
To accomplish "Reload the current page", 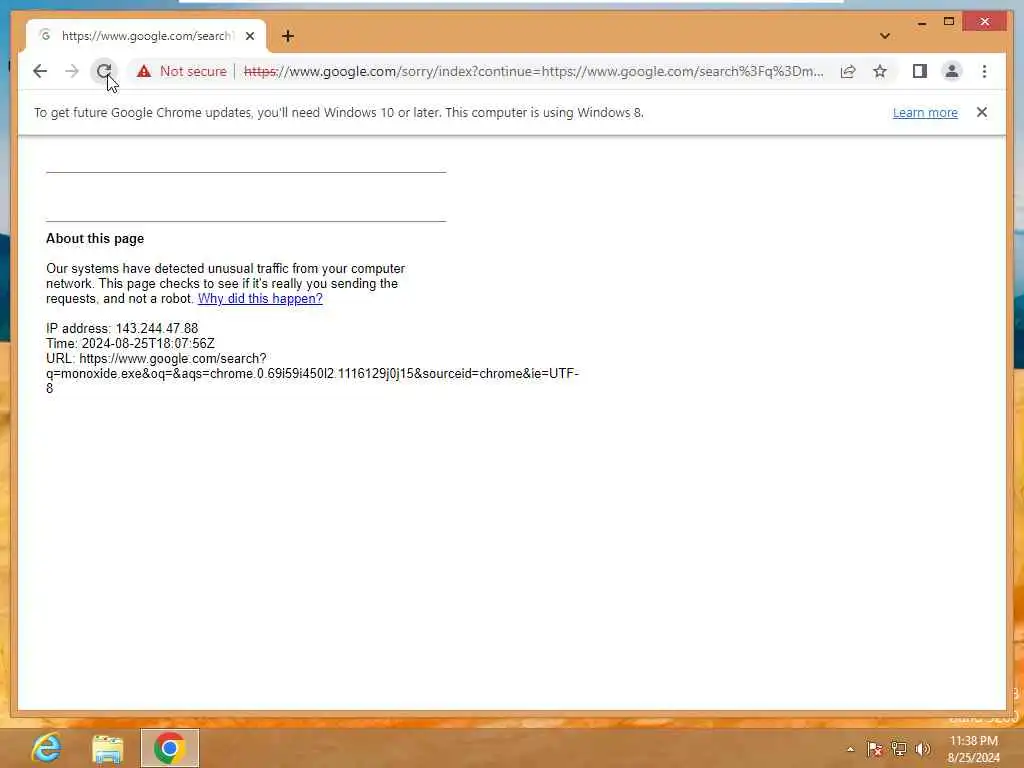I will pos(103,71).
